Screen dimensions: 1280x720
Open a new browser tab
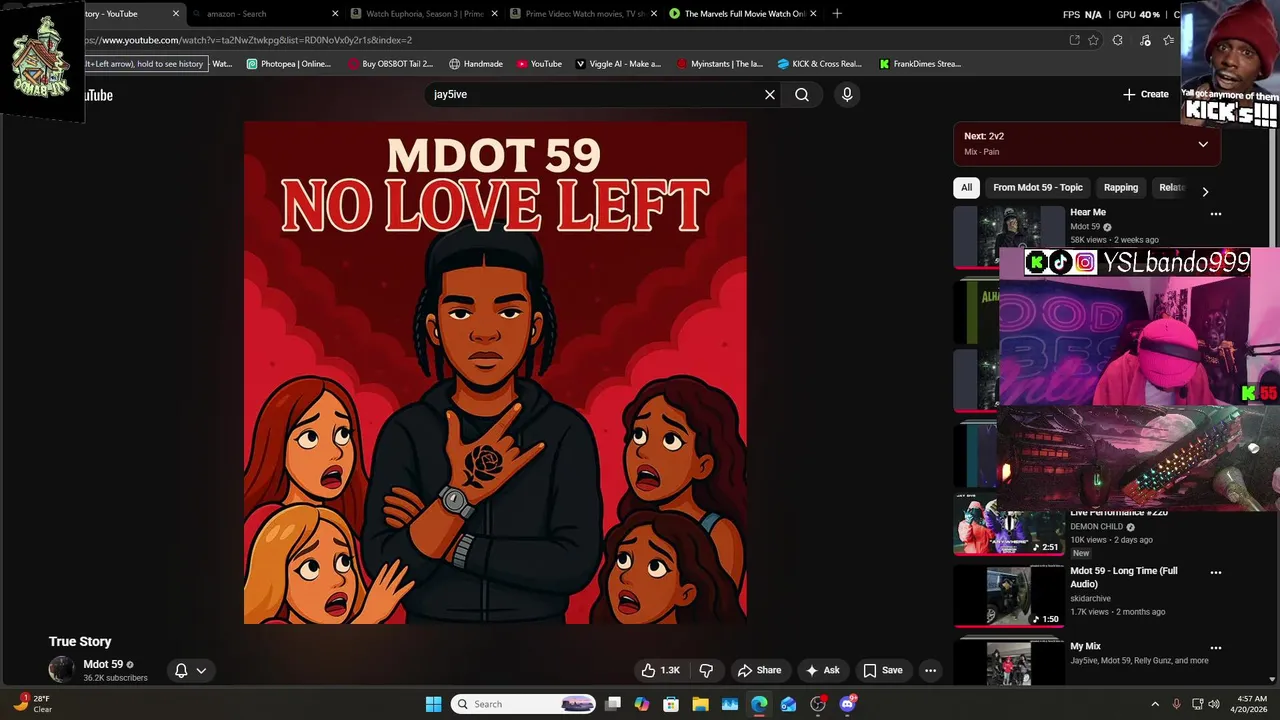coord(837,14)
